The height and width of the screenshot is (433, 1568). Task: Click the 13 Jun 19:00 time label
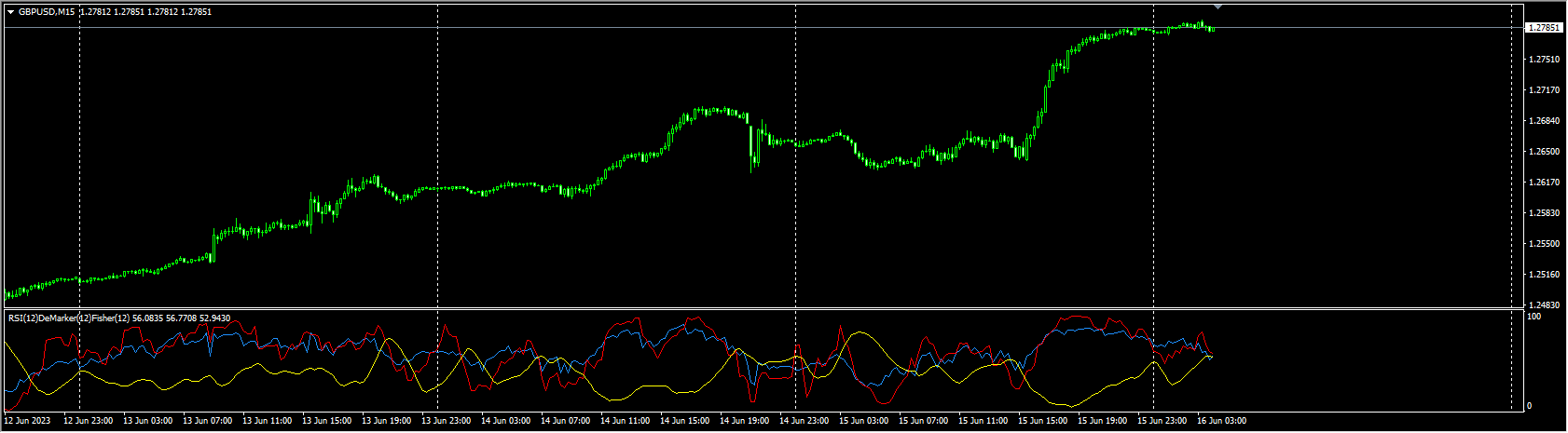point(386,422)
